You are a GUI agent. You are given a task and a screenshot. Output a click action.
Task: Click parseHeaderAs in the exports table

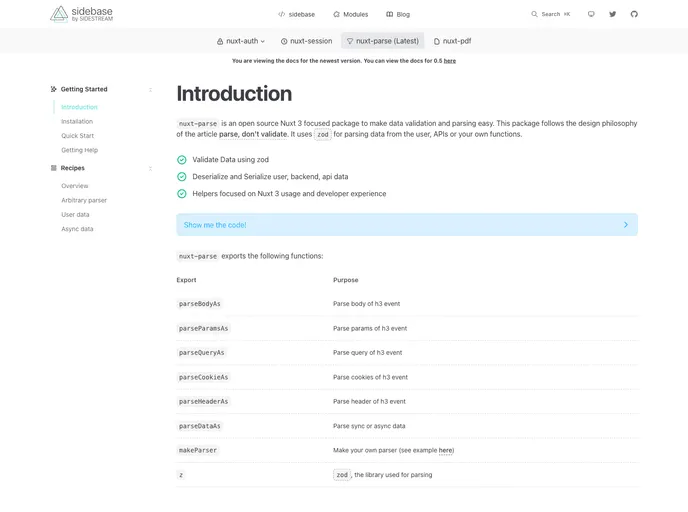click(203, 401)
